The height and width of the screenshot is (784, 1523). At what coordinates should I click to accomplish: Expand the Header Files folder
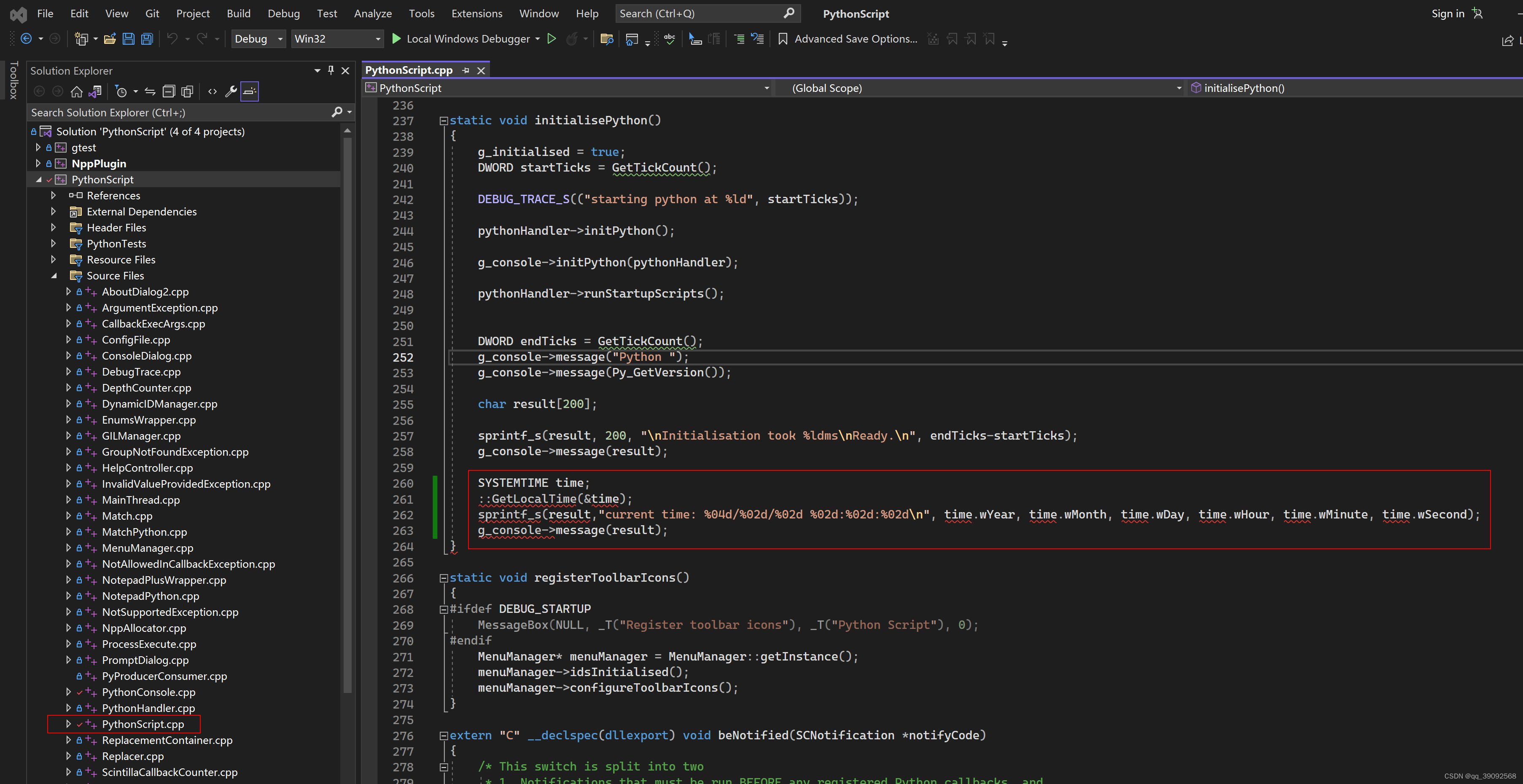pos(54,228)
